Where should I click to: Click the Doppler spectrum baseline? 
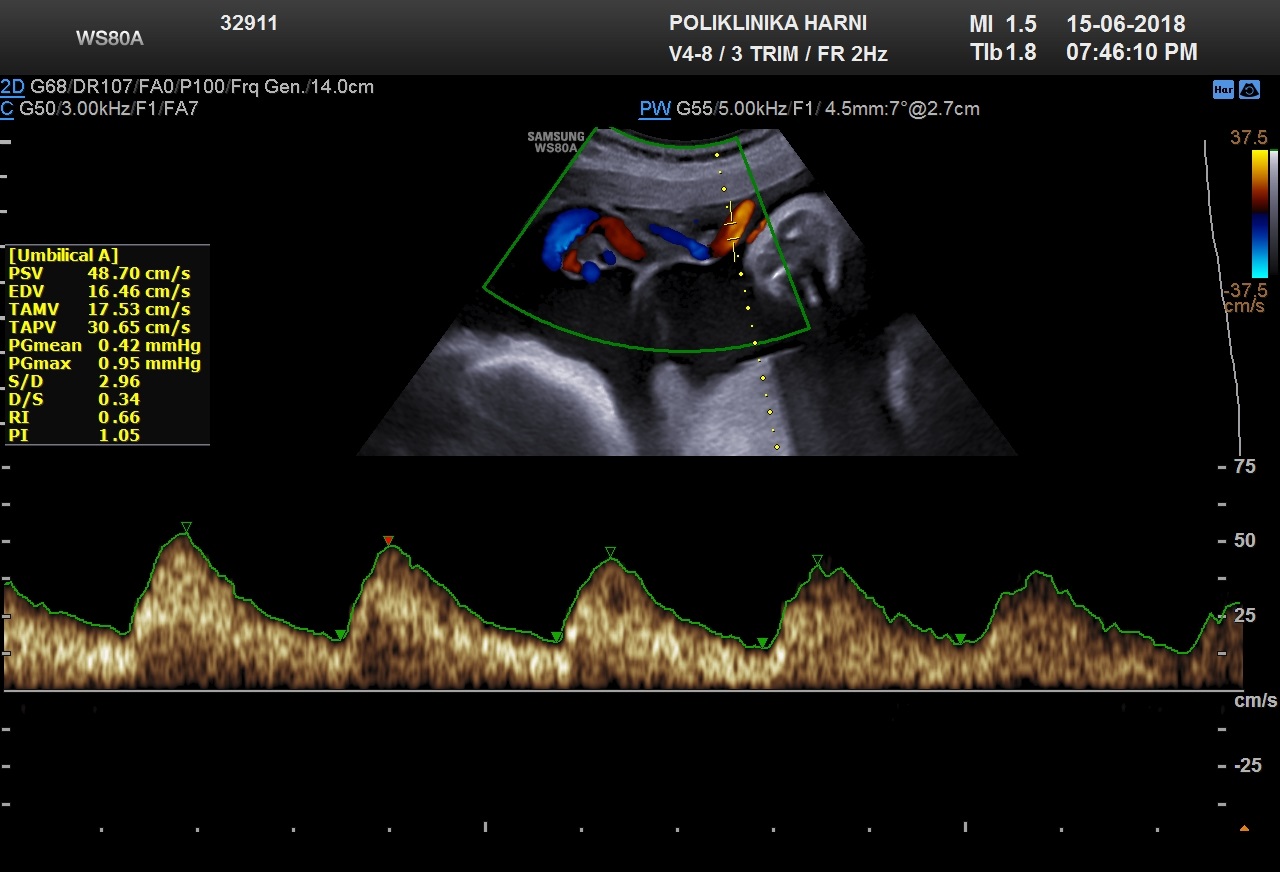coord(620,690)
